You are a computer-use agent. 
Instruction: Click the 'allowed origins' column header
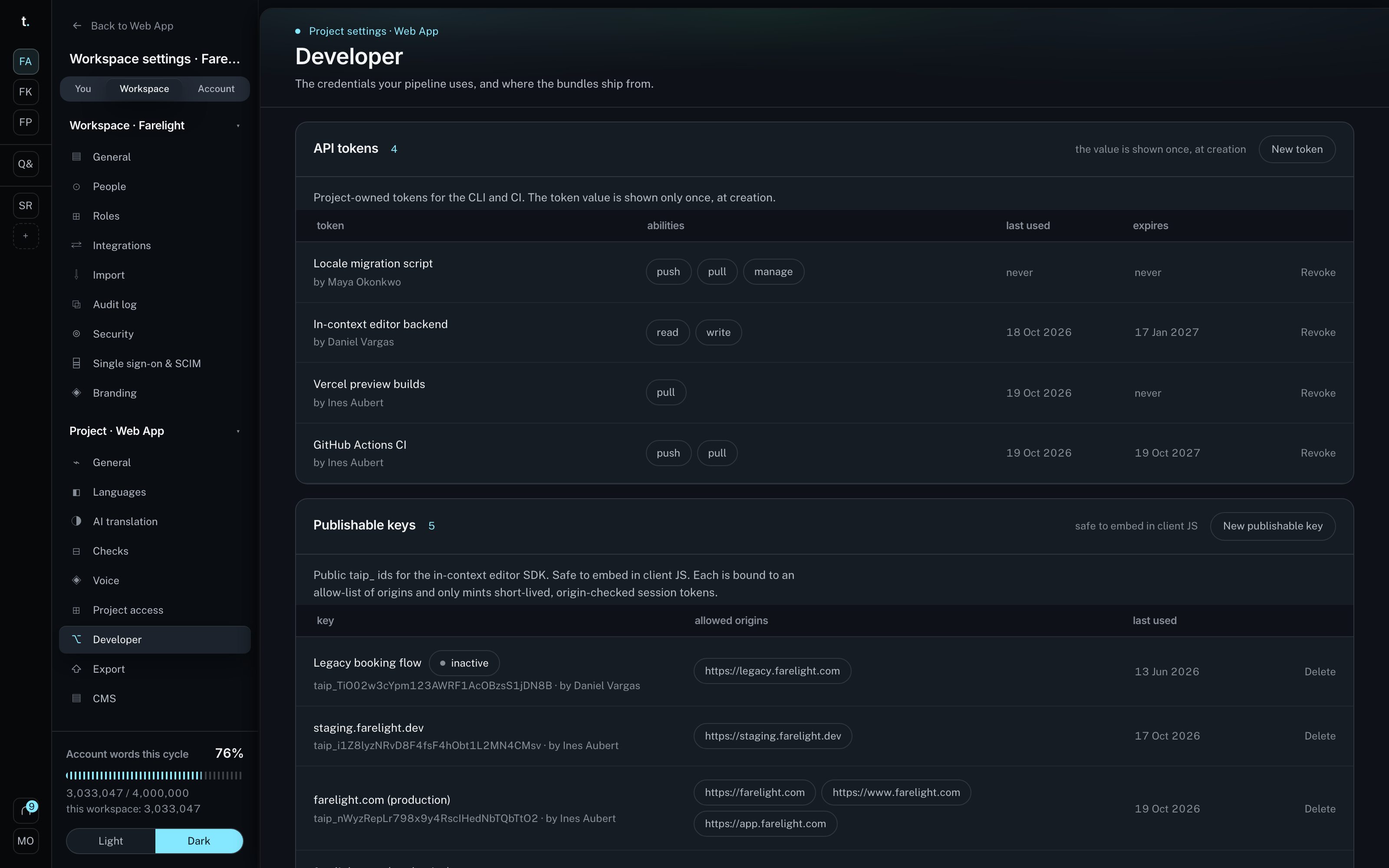tap(731, 621)
